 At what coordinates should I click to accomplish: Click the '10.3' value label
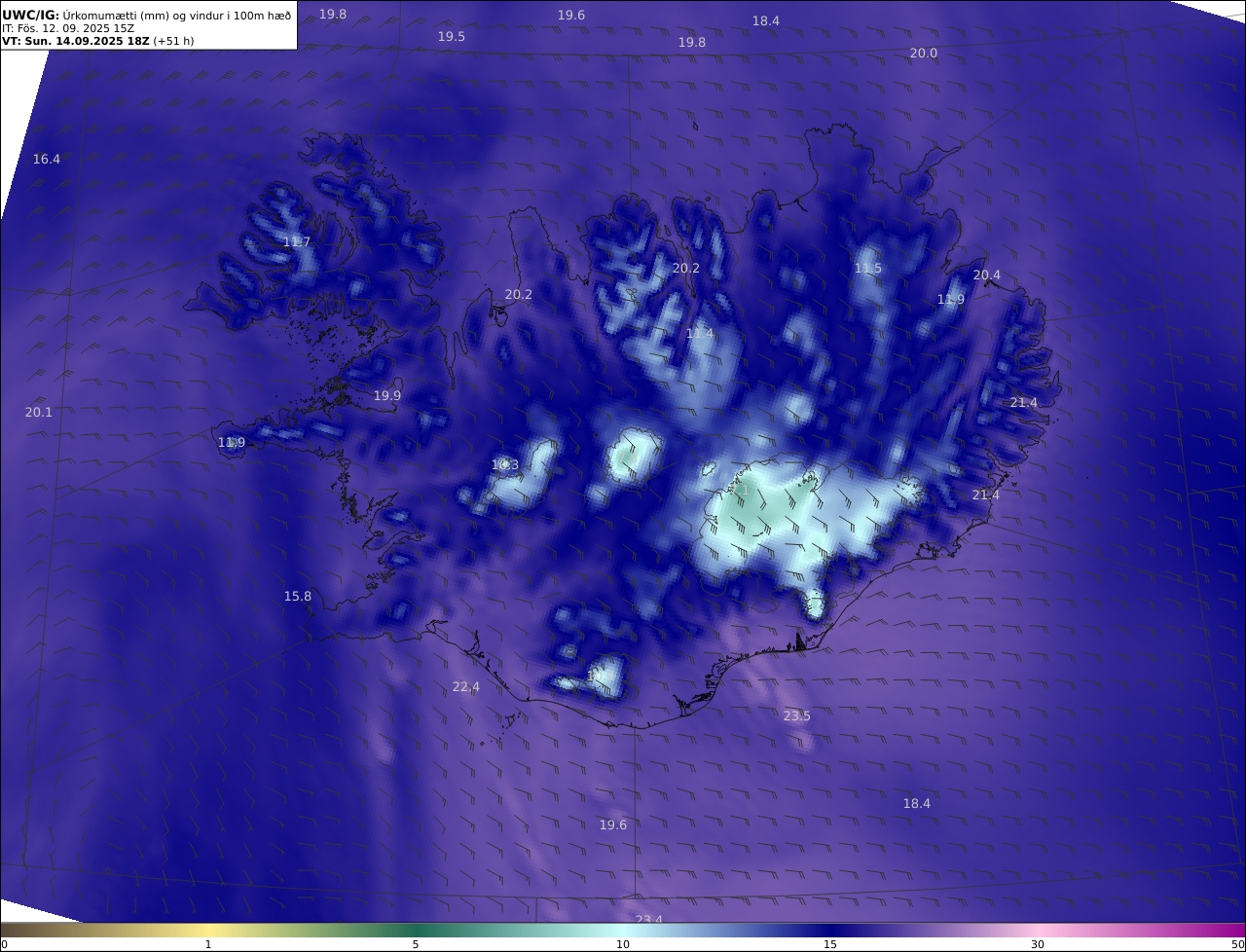[x=504, y=465]
